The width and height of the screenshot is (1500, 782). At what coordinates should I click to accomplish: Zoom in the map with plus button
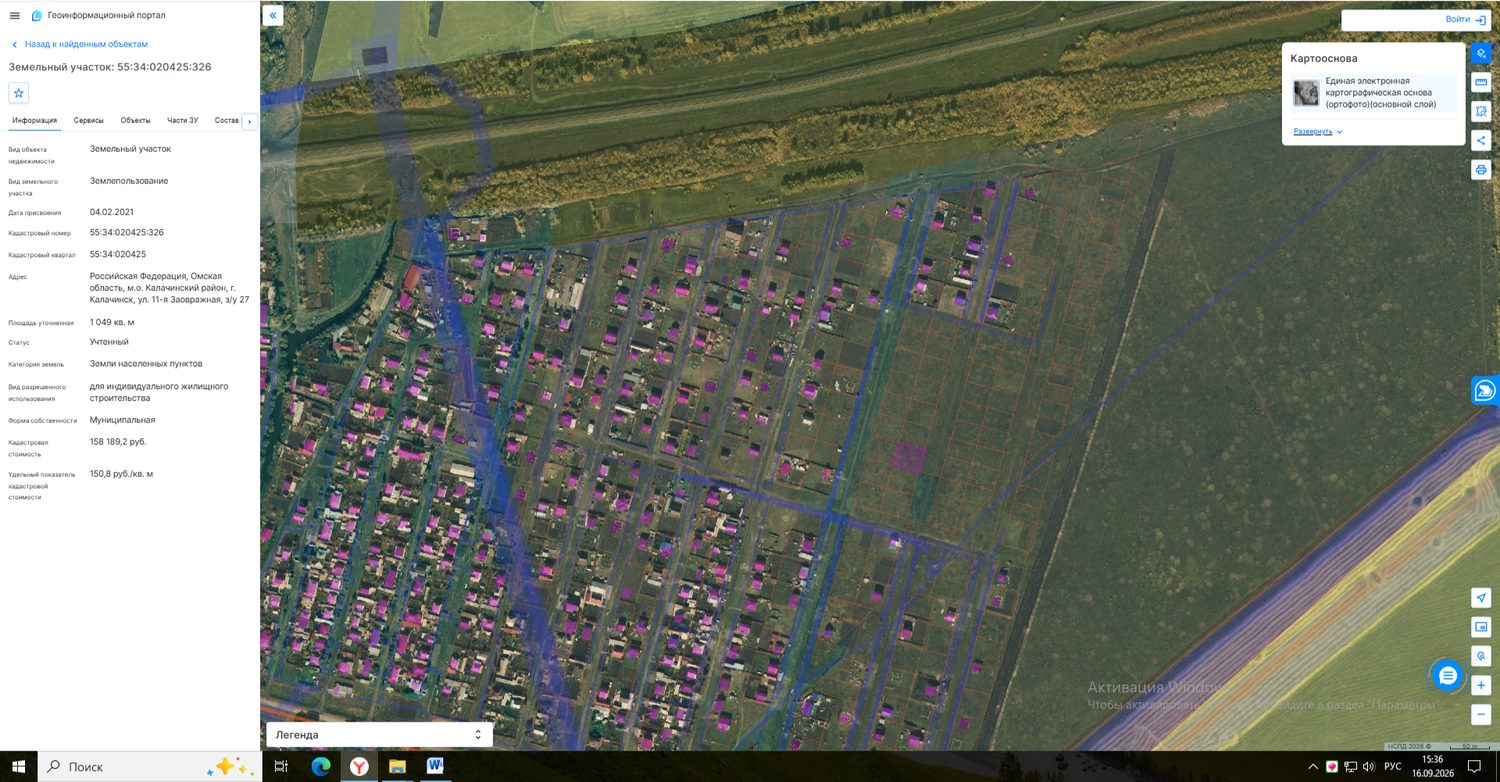tap(1481, 686)
